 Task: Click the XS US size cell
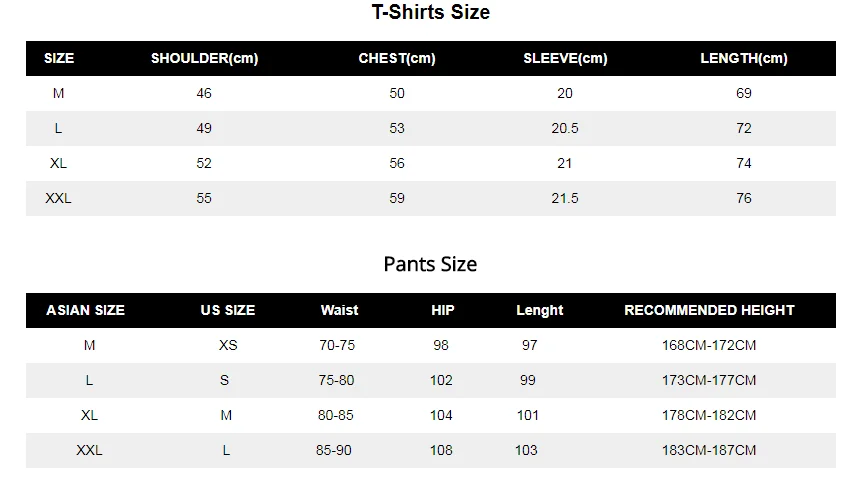click(228, 345)
